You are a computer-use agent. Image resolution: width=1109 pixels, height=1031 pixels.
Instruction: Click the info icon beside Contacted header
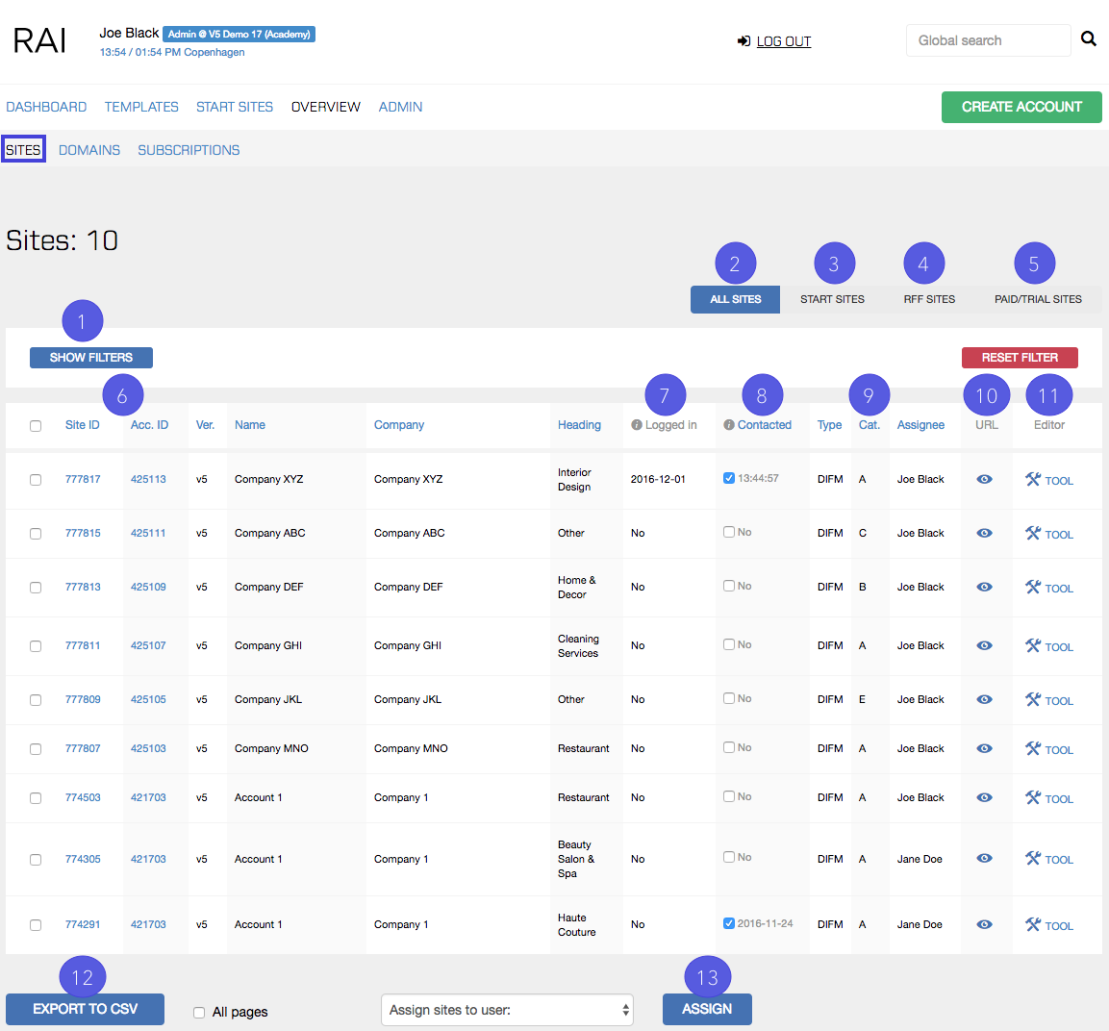[x=729, y=424]
